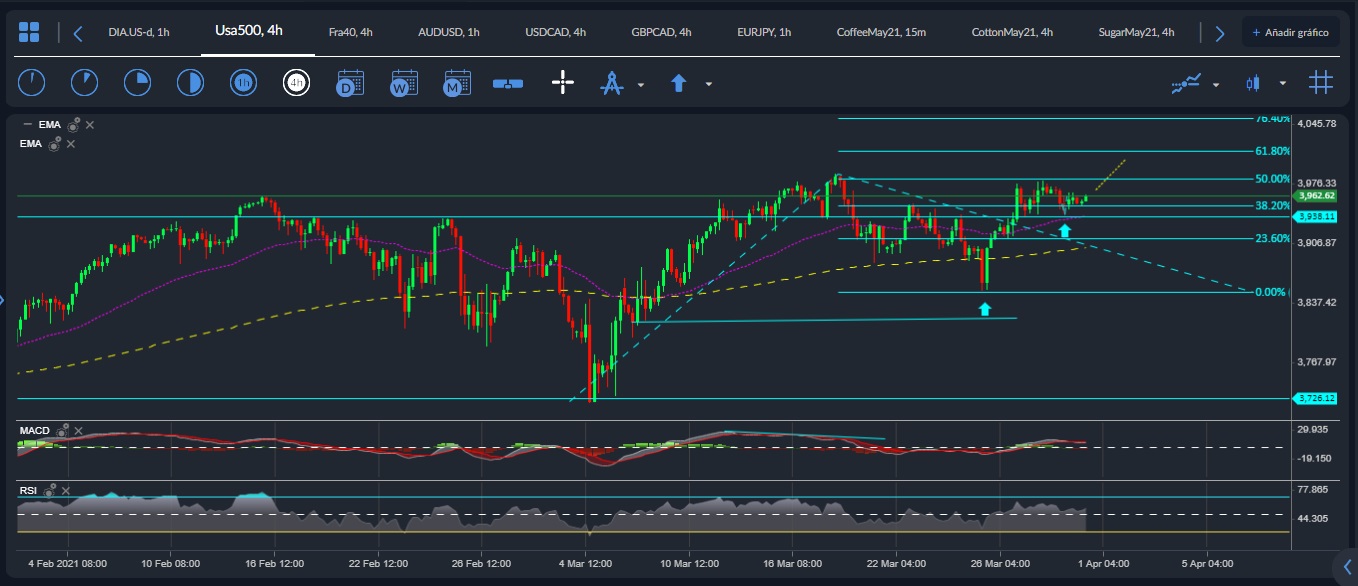The image size is (1358, 586).
Task: Select the weekly (W) timeframe icon
Action: 404,83
